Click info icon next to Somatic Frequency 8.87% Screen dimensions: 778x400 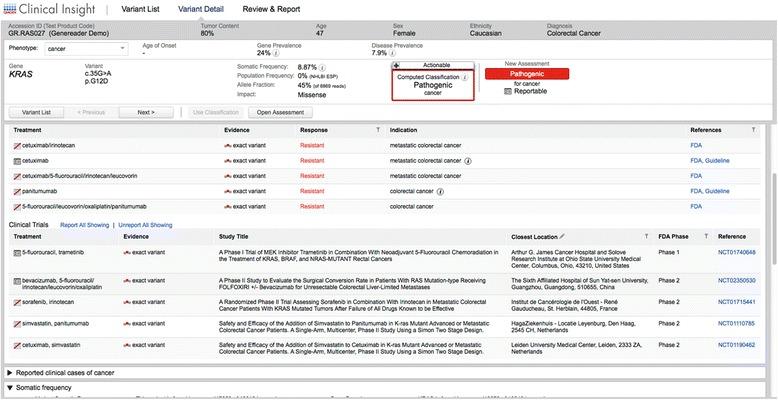323,67
